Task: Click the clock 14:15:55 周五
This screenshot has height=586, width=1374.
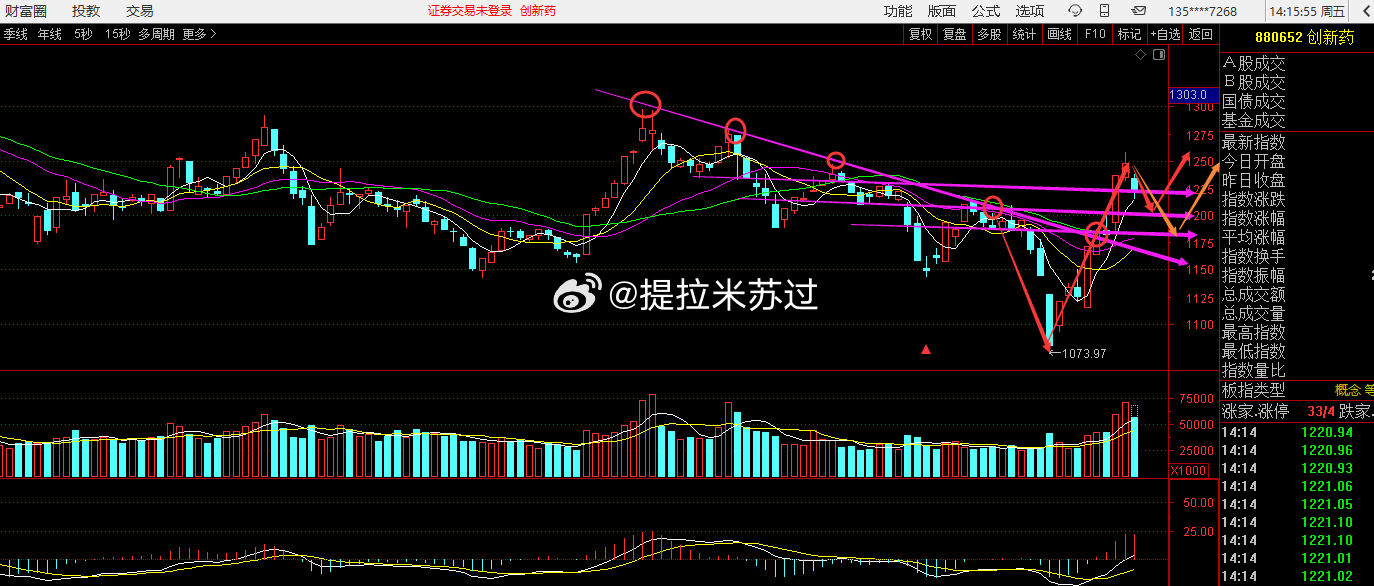Action: [x=1308, y=12]
